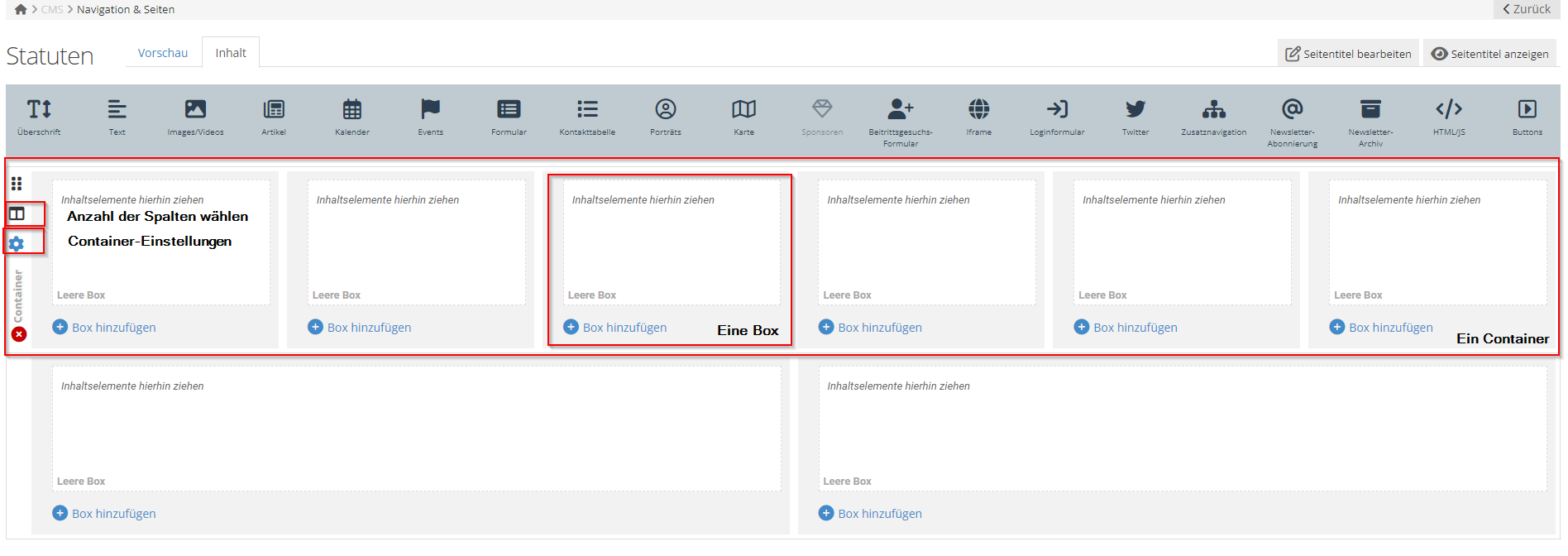
Task: Toggle Seitentitel anzeigen eye button
Action: [x=1490, y=54]
